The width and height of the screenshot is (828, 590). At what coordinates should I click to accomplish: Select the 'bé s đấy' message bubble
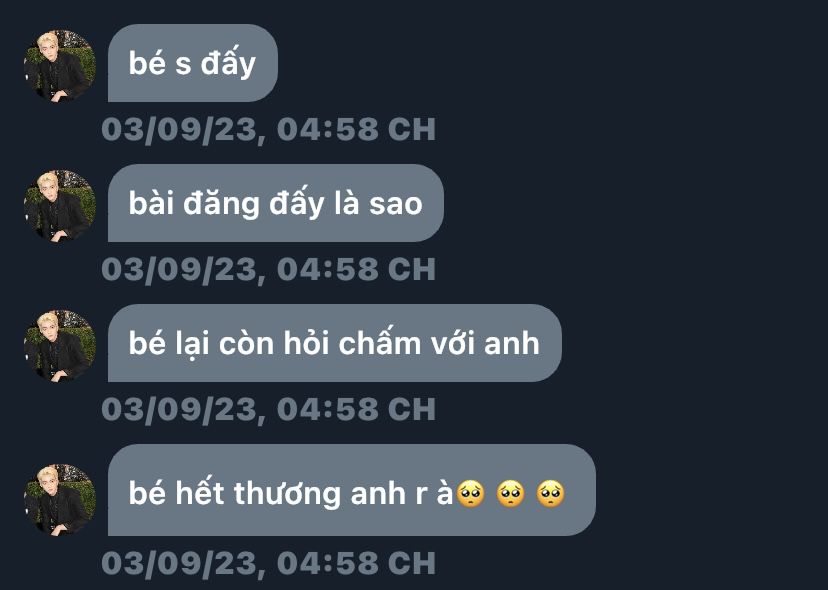pos(193,63)
